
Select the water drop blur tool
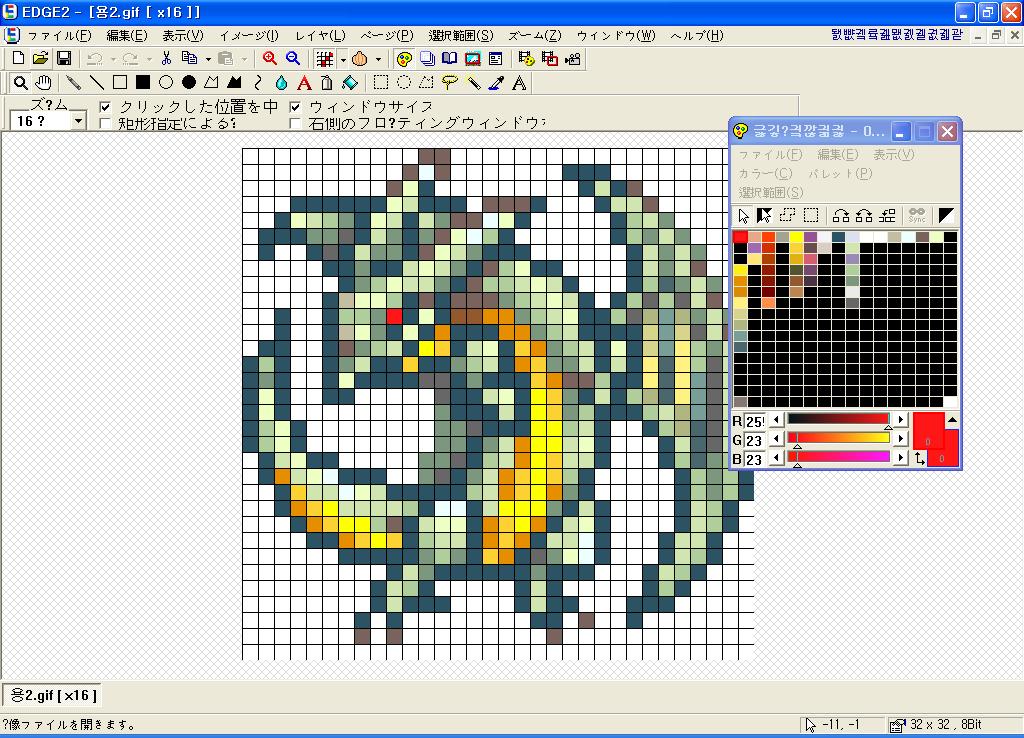tap(281, 82)
